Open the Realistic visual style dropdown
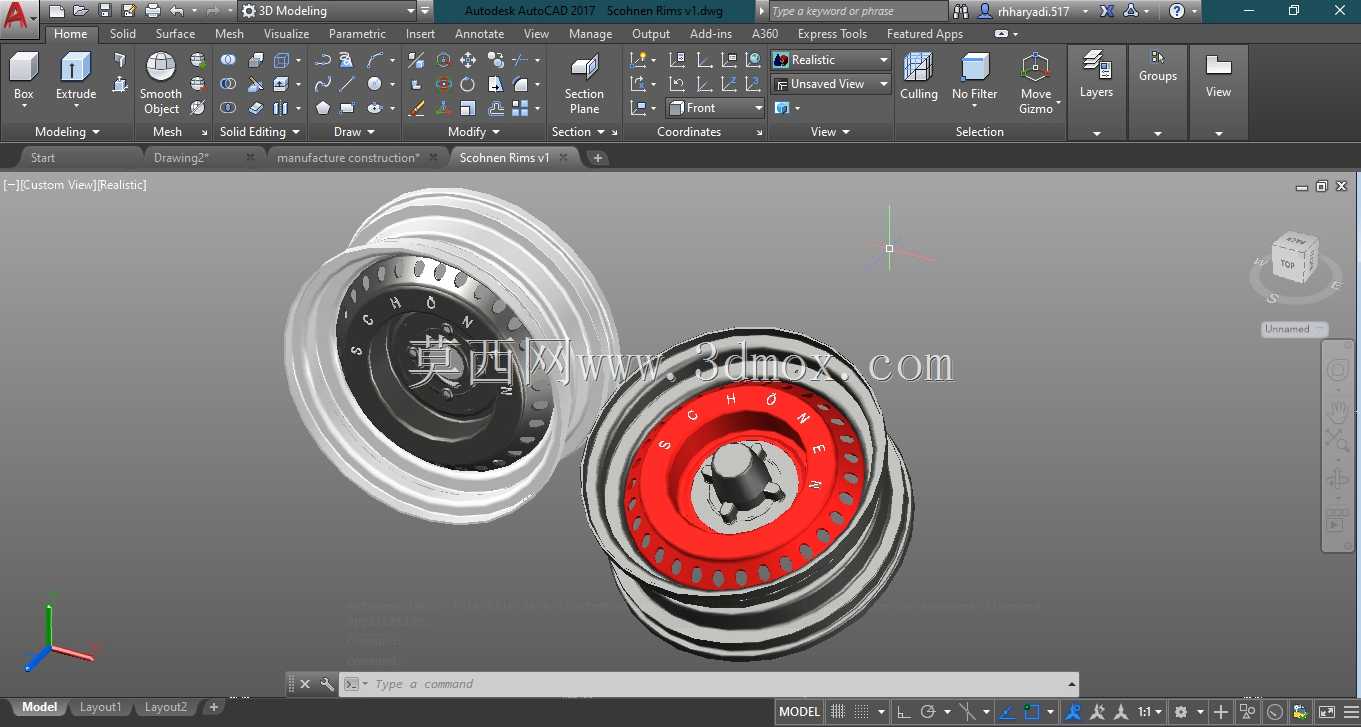The image size is (1361, 727). tap(830, 60)
